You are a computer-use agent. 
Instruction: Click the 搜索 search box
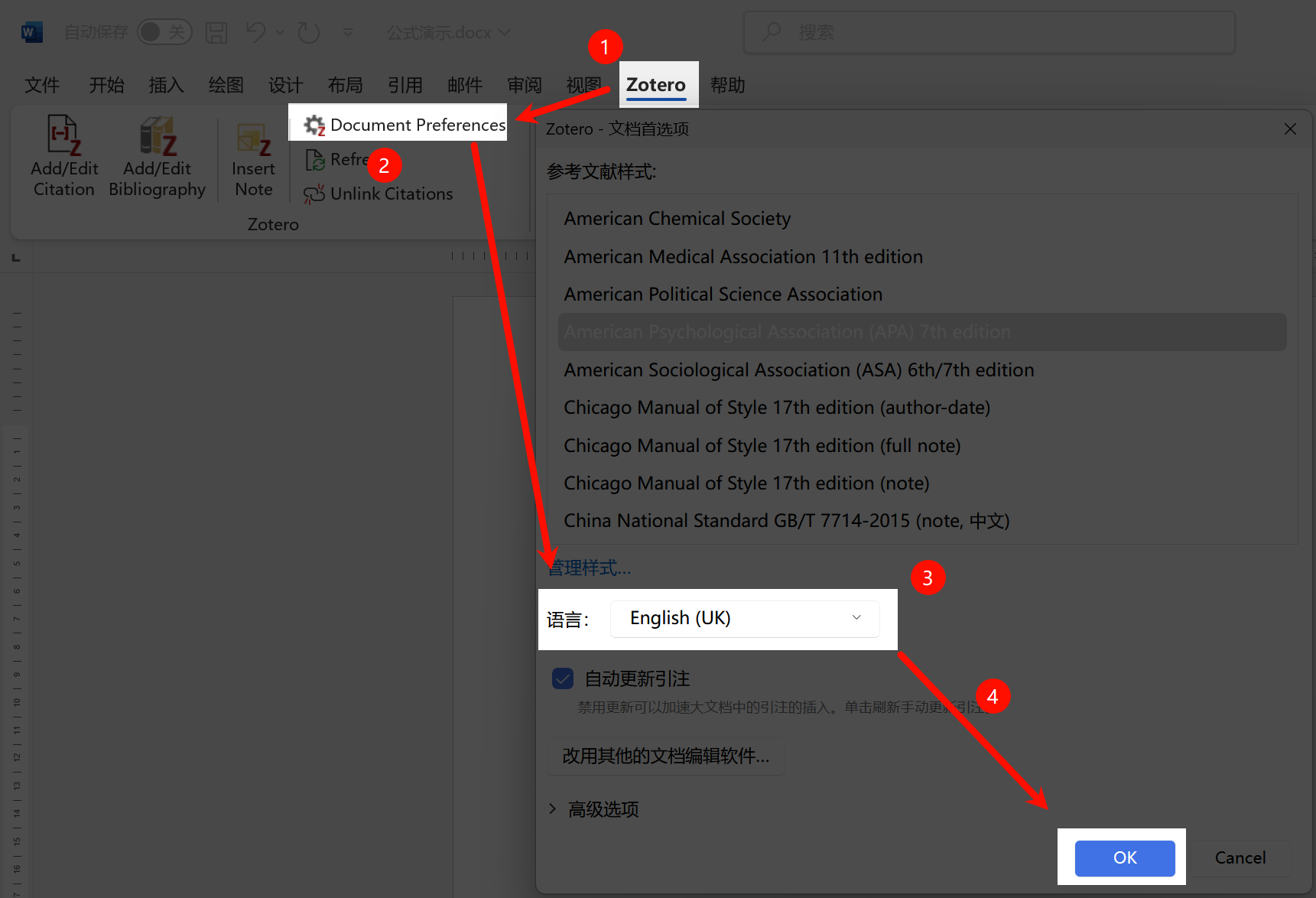click(x=989, y=32)
